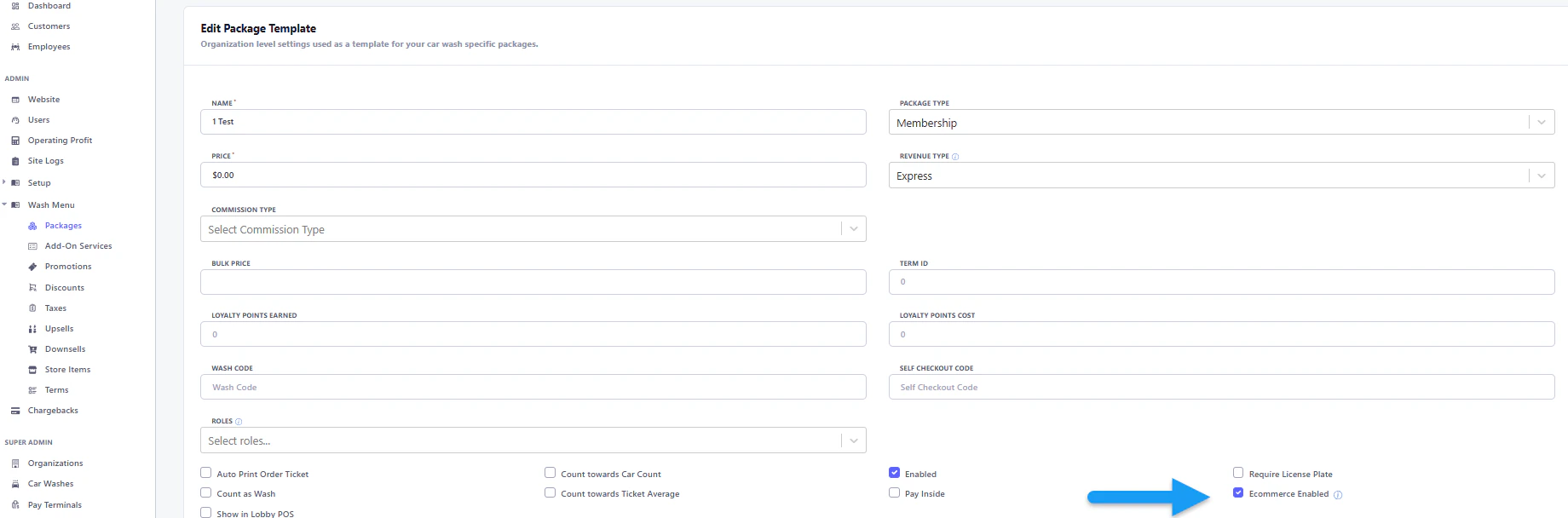Image resolution: width=1568 pixels, height=518 pixels.
Task: Open the Organizations link under Super Admin
Action: point(55,463)
